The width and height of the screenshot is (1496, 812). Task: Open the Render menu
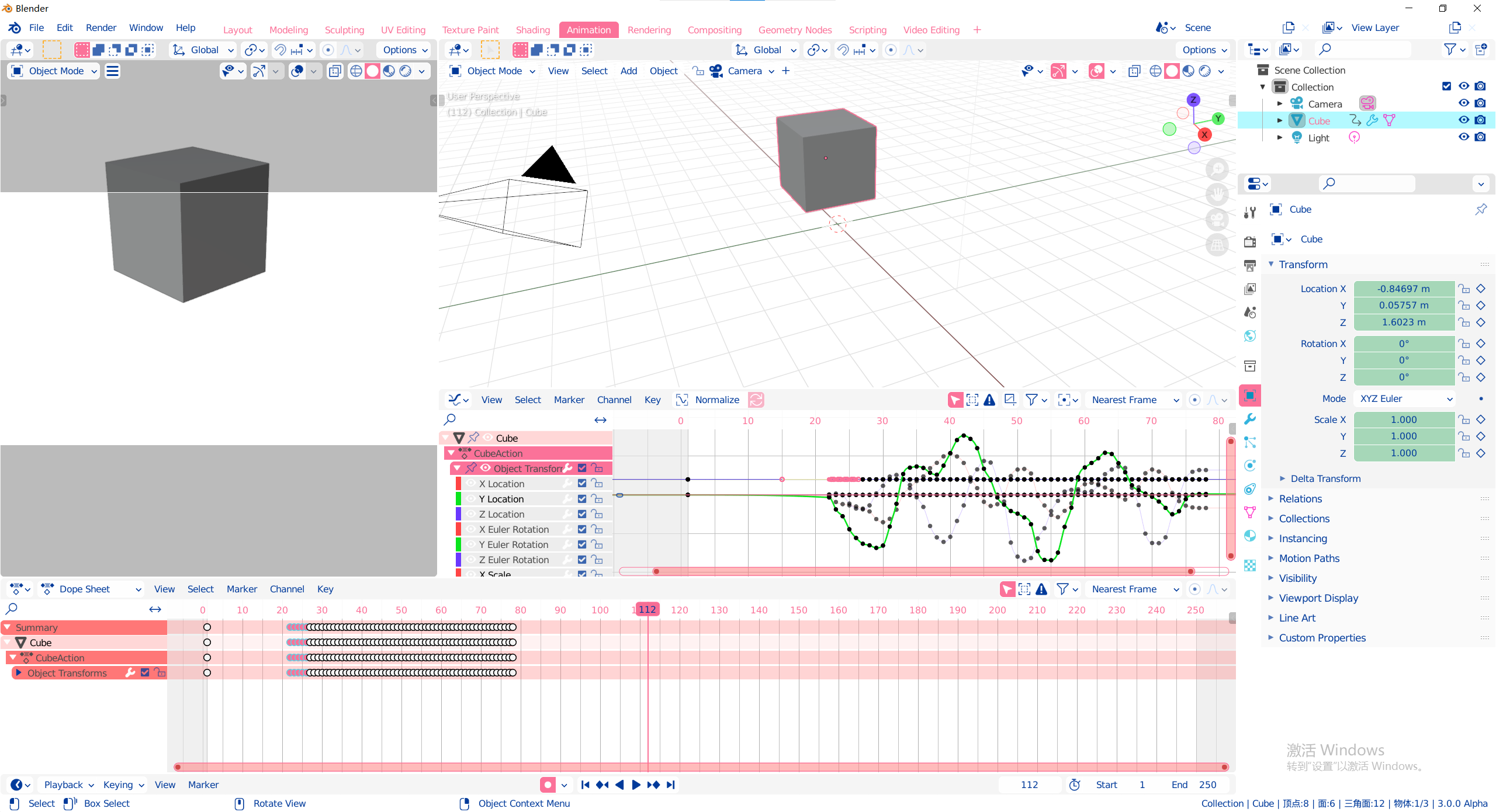101,27
